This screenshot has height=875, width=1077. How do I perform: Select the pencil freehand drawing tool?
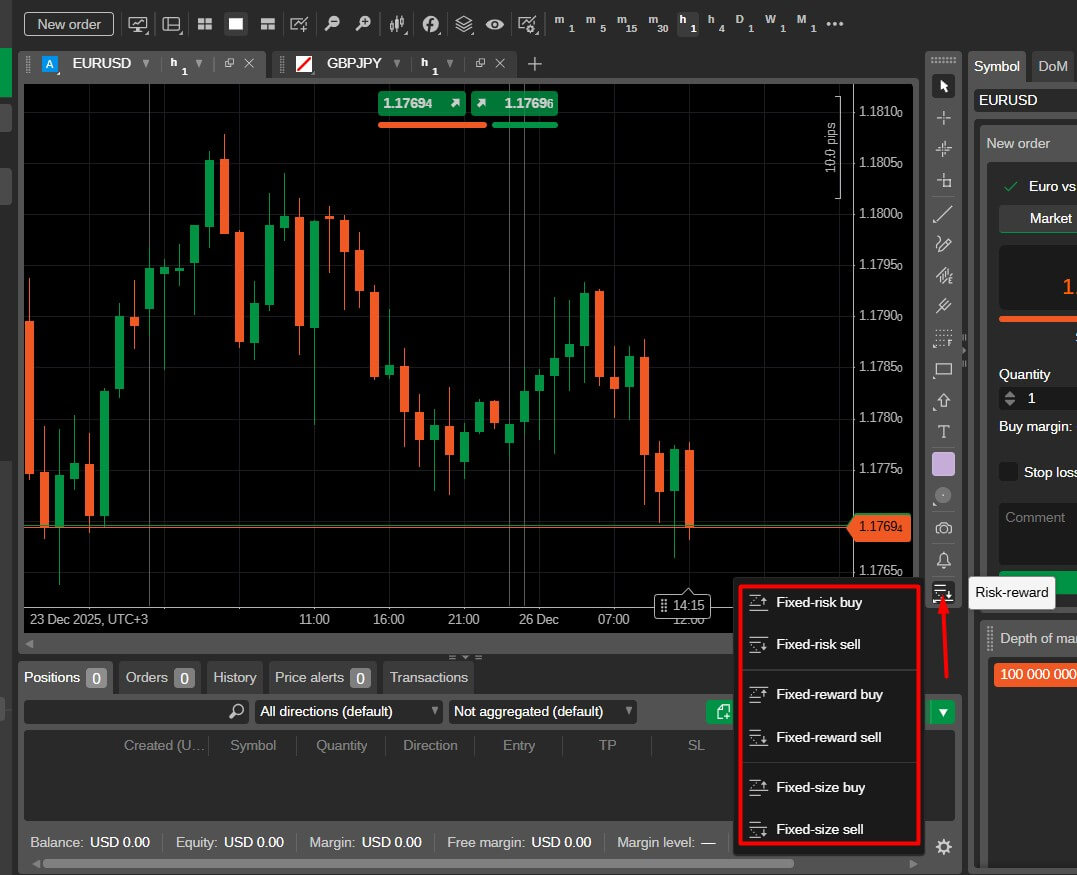943,244
